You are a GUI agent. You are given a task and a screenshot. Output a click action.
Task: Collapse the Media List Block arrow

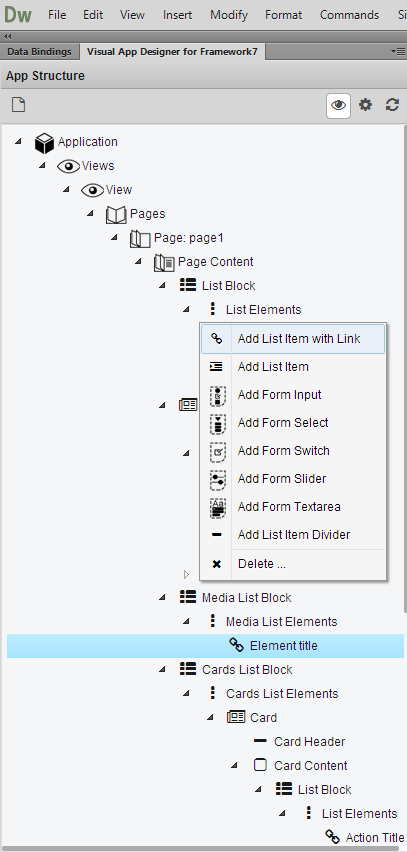tap(162, 597)
